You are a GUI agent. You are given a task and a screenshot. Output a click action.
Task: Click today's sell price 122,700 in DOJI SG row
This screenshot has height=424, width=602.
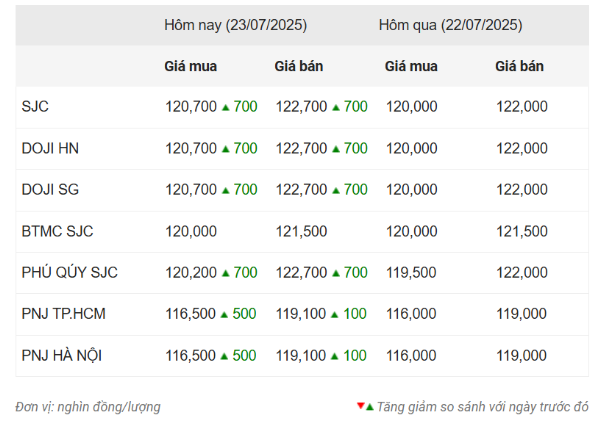301,190
